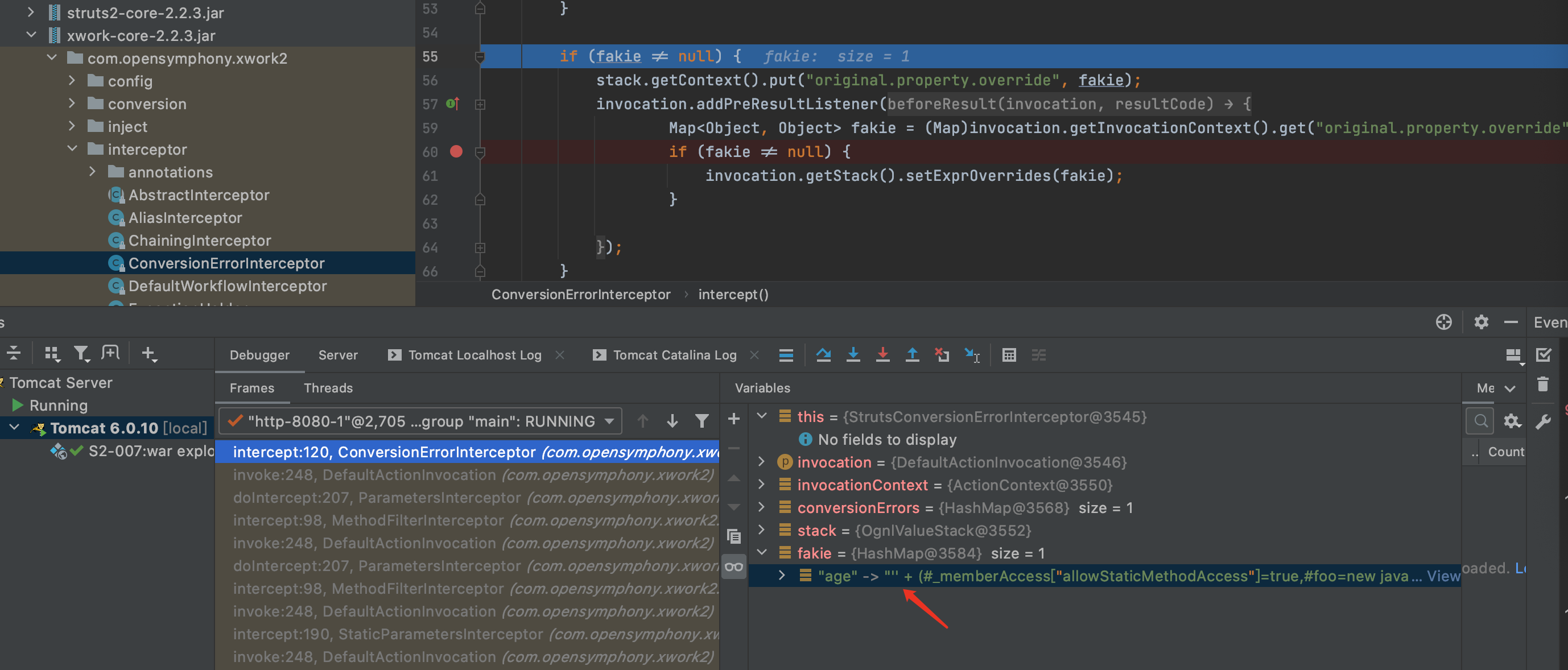This screenshot has height=670, width=1568.
Task: Toggle fold marker on line 64
Action: tap(480, 247)
